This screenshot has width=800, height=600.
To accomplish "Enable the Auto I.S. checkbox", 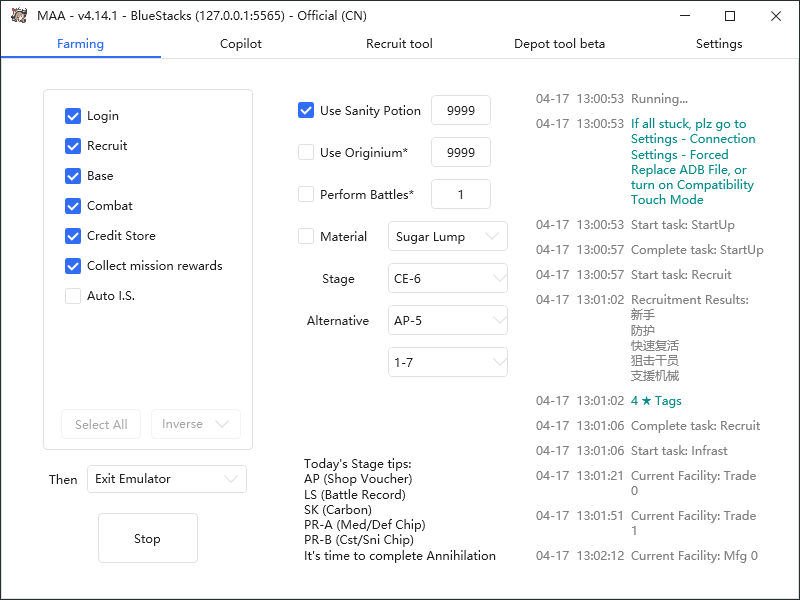I will pos(73,296).
